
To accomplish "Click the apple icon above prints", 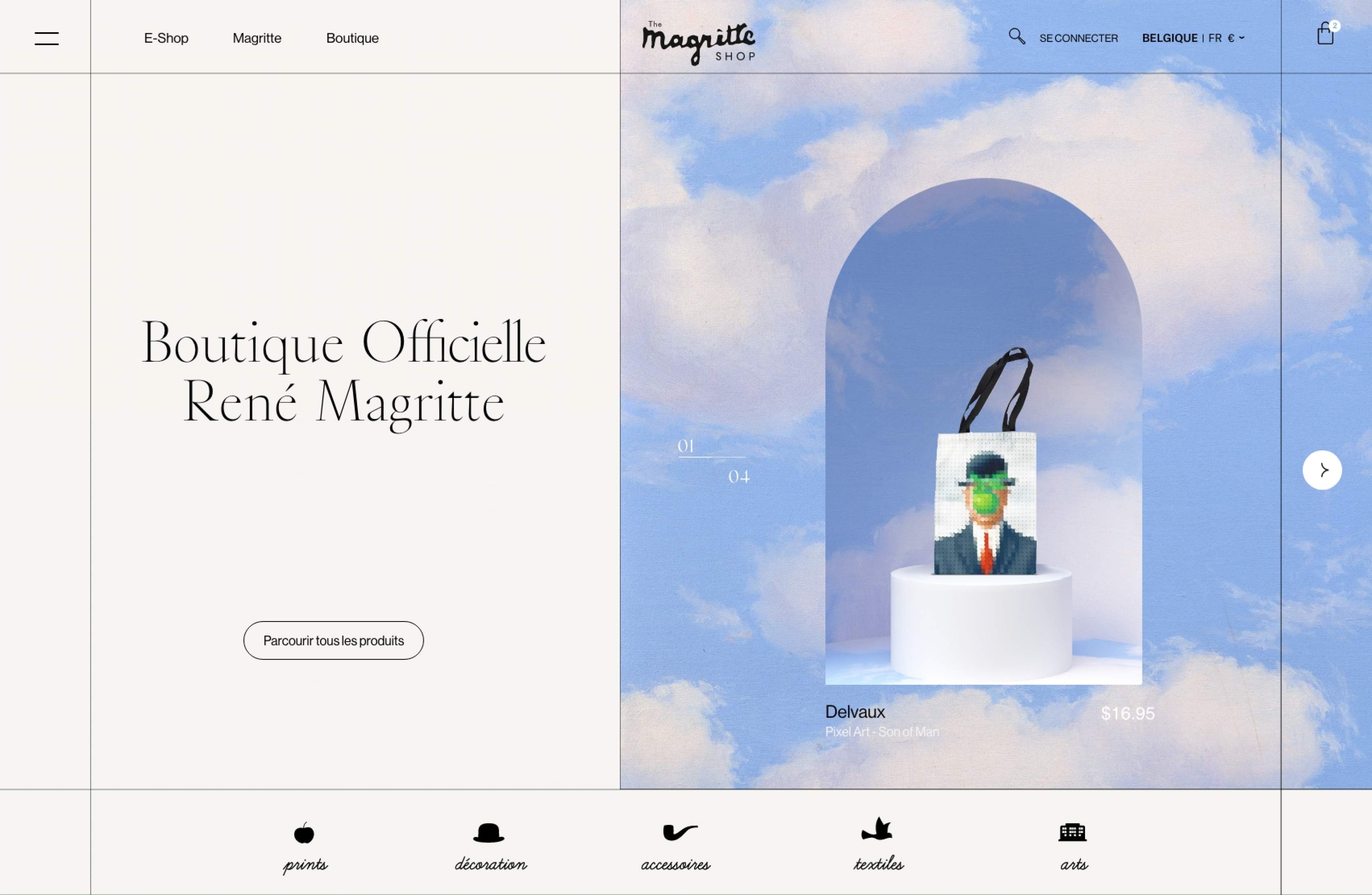I will [x=304, y=833].
